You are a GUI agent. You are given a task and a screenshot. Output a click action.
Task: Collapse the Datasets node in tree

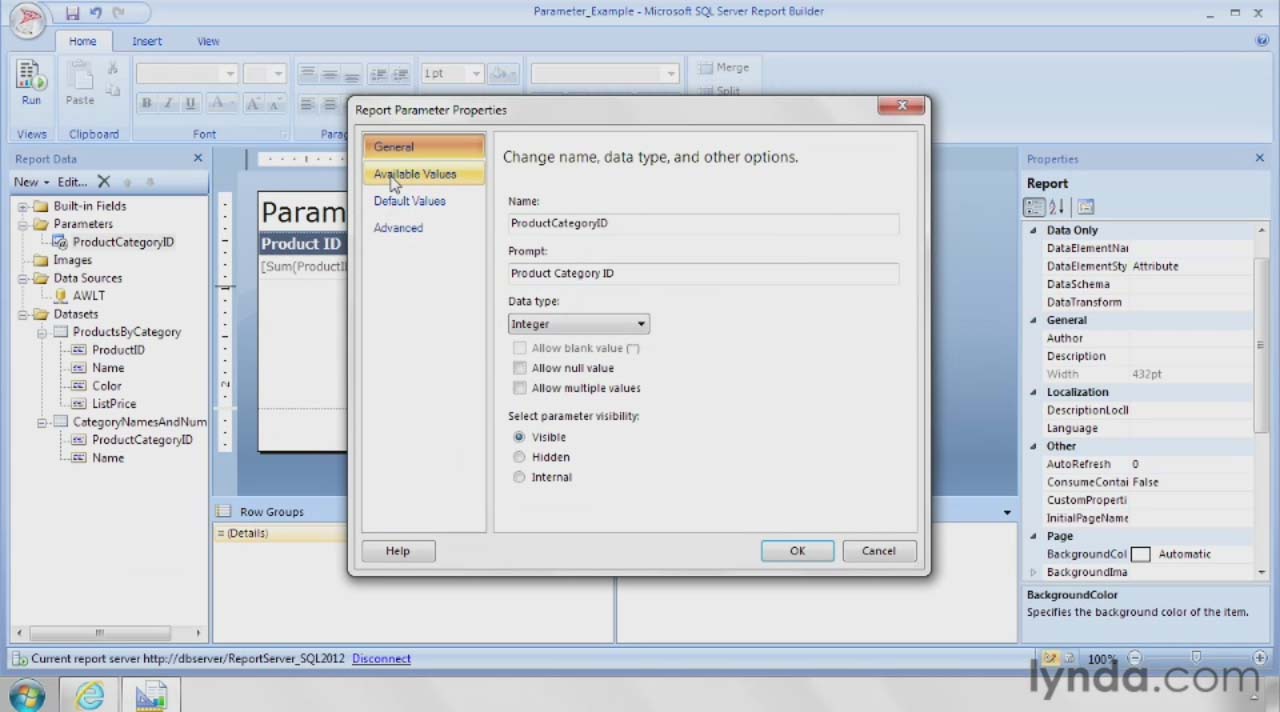click(x=24, y=314)
